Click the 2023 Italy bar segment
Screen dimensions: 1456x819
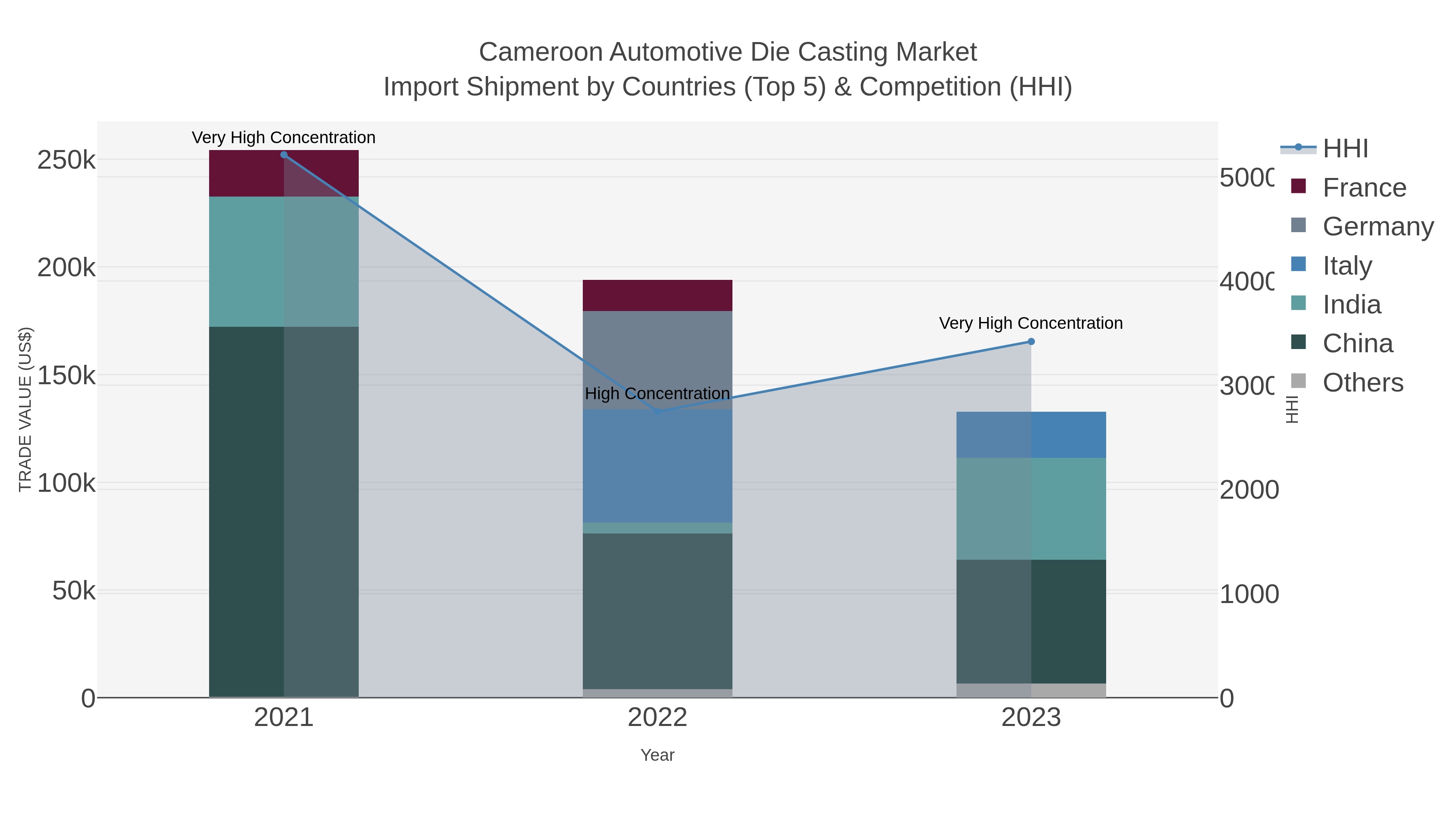(1031, 435)
